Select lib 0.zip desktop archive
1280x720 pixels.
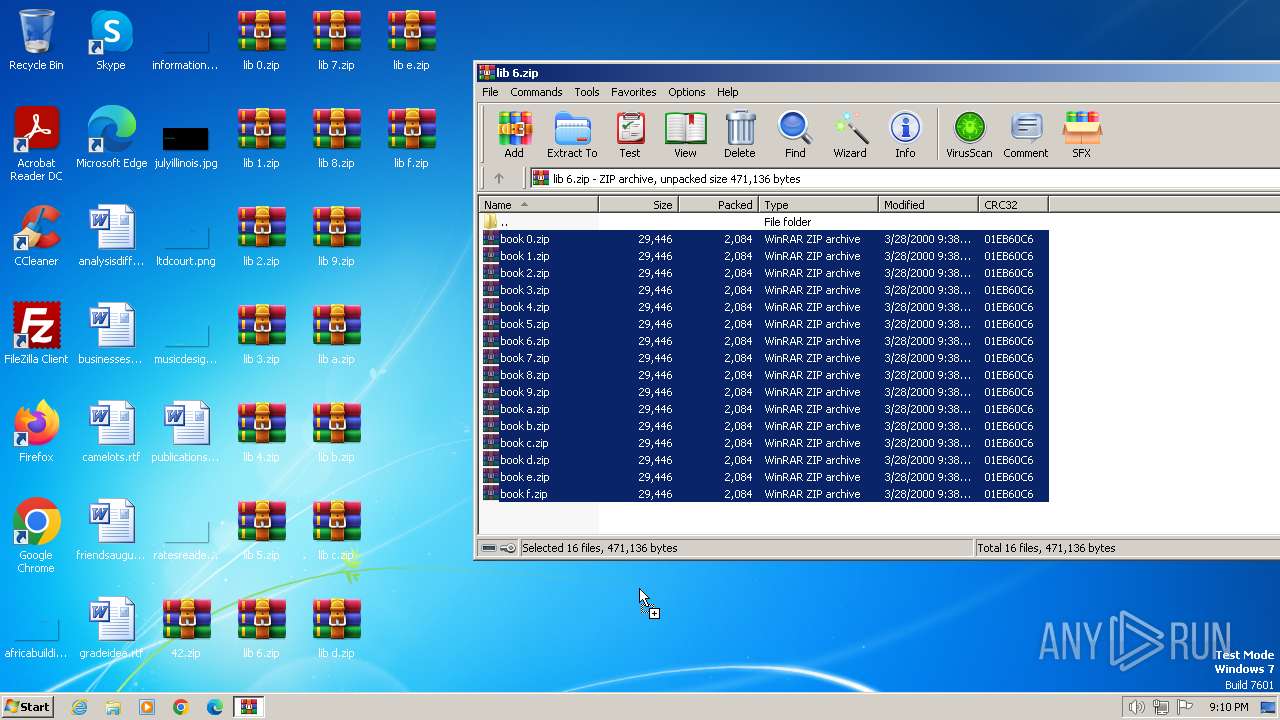[x=261, y=40]
